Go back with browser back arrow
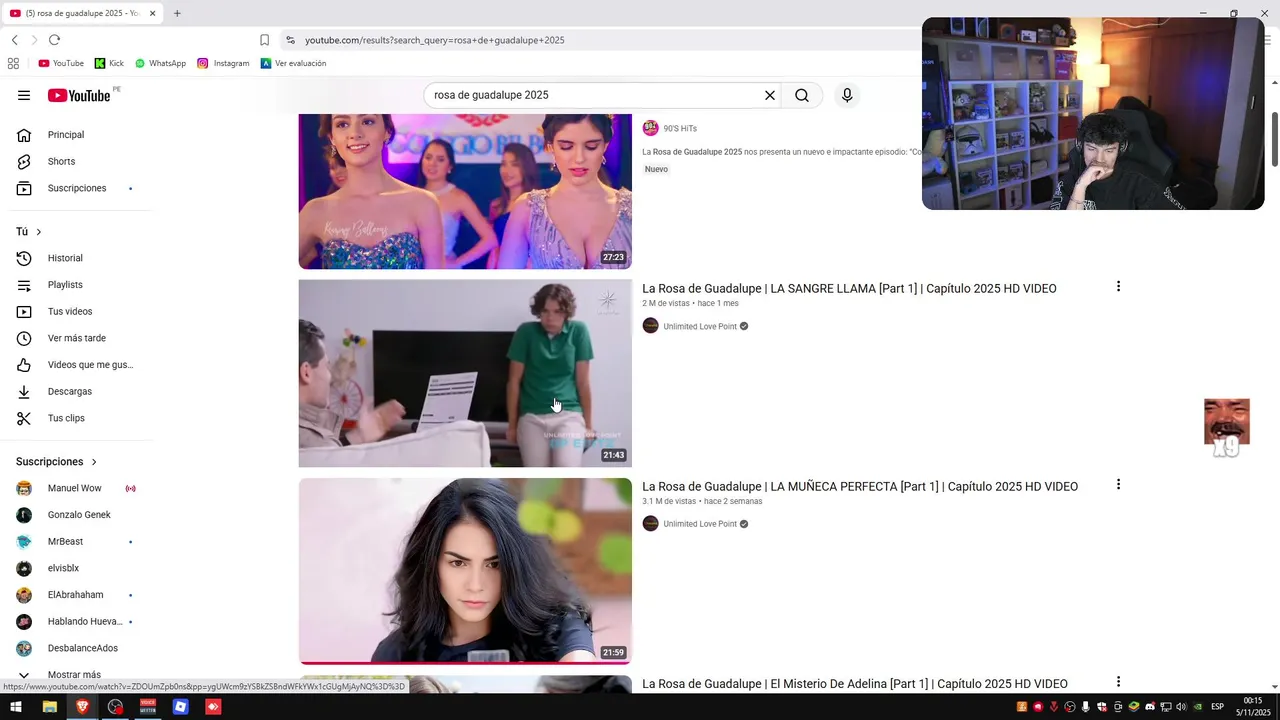Image resolution: width=1280 pixels, height=720 pixels. tap(15, 40)
